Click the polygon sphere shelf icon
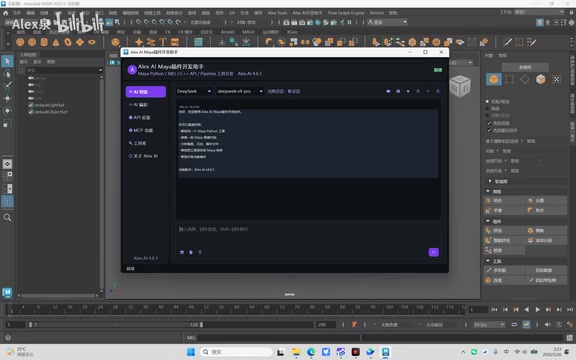 20,42
